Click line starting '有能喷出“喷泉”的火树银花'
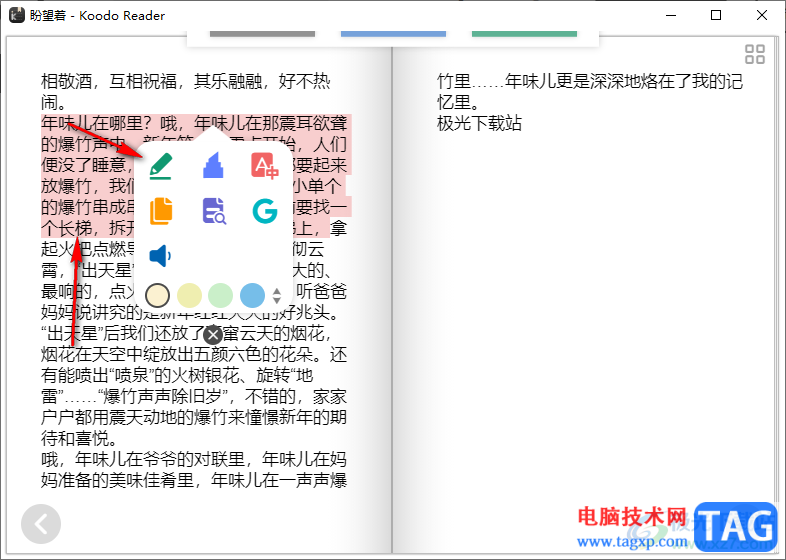The image size is (786, 560). tap(177, 375)
